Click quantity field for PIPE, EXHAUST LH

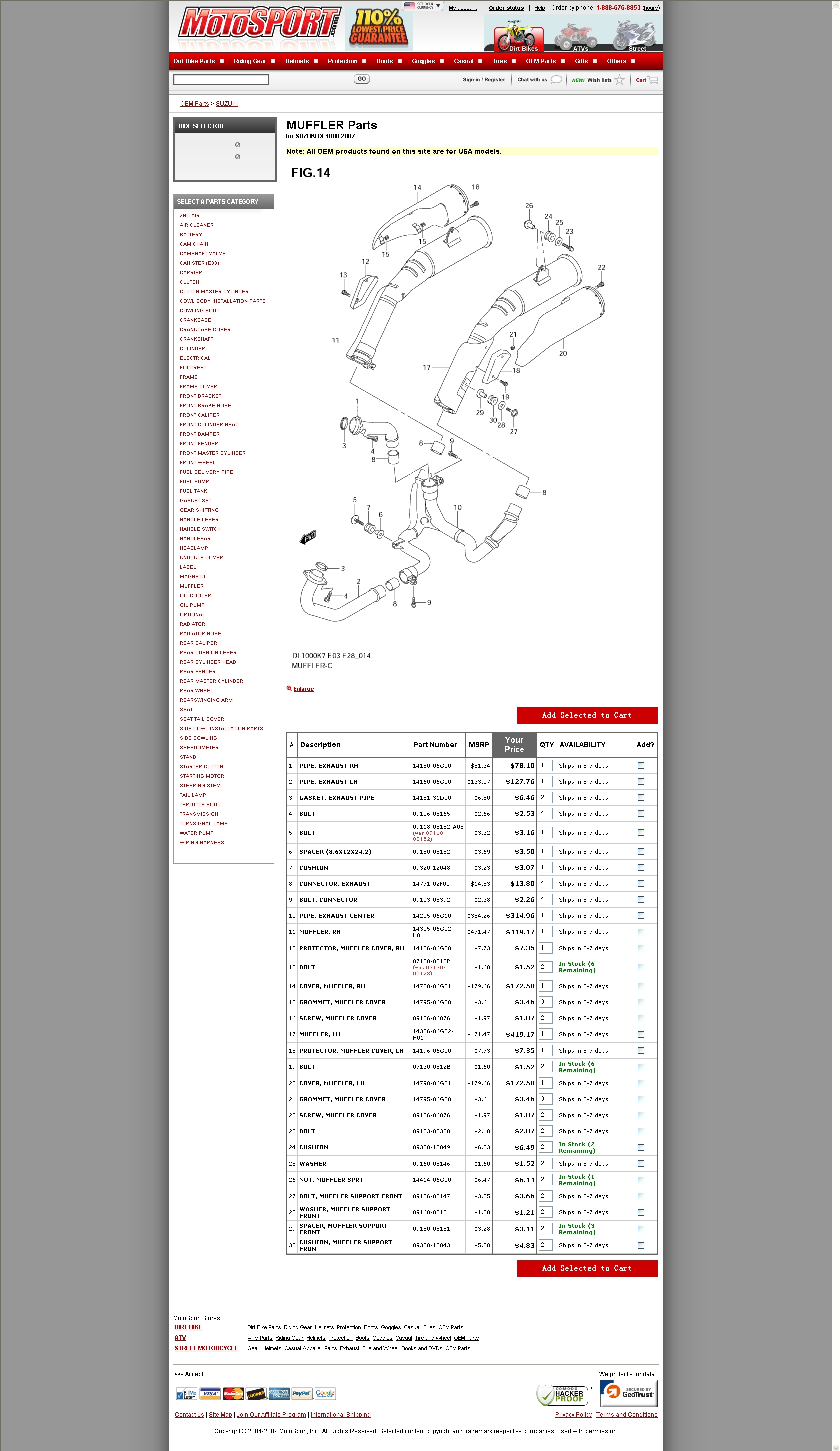(x=546, y=781)
